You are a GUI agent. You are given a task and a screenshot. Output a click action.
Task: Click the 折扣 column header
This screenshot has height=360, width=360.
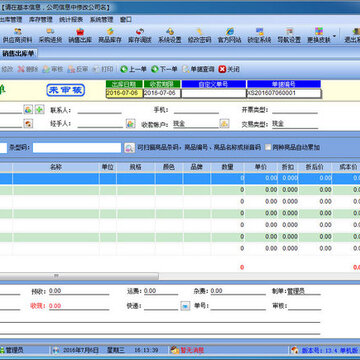(x=288, y=167)
